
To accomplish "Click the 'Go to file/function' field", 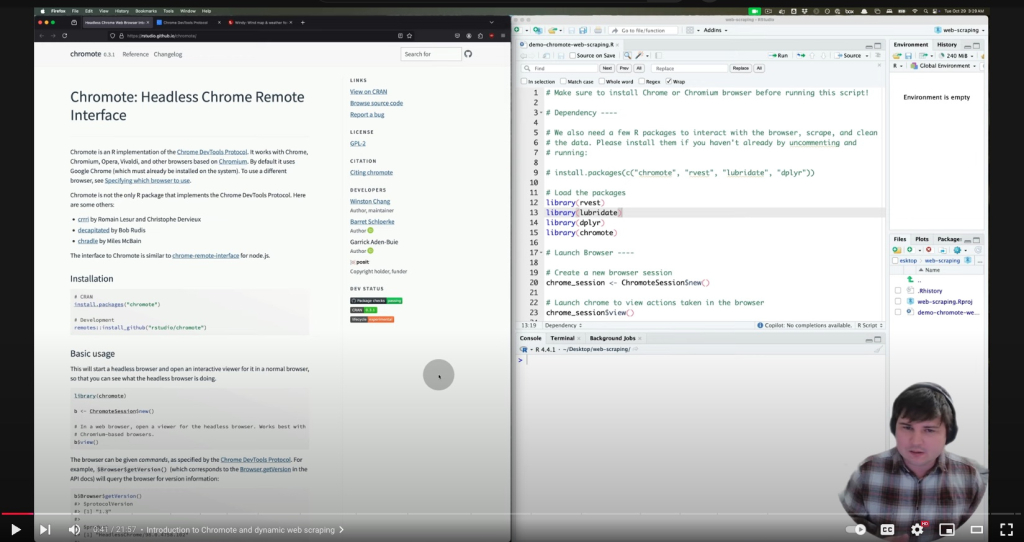I will [x=643, y=30].
